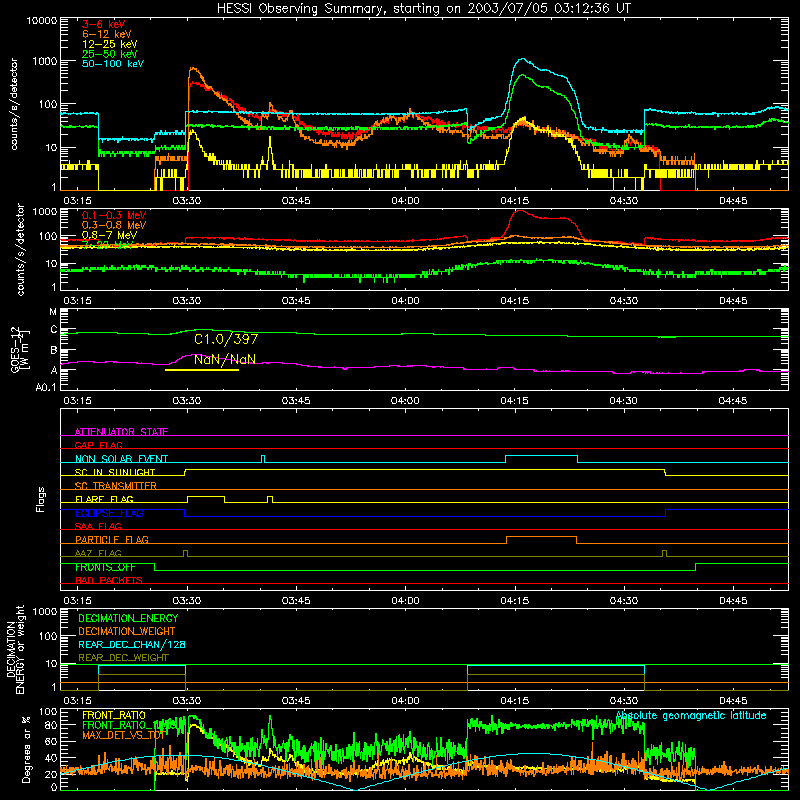This screenshot has height=800, width=800.
Task: Click the C1.0/397 flare class annotation
Action: [226, 339]
